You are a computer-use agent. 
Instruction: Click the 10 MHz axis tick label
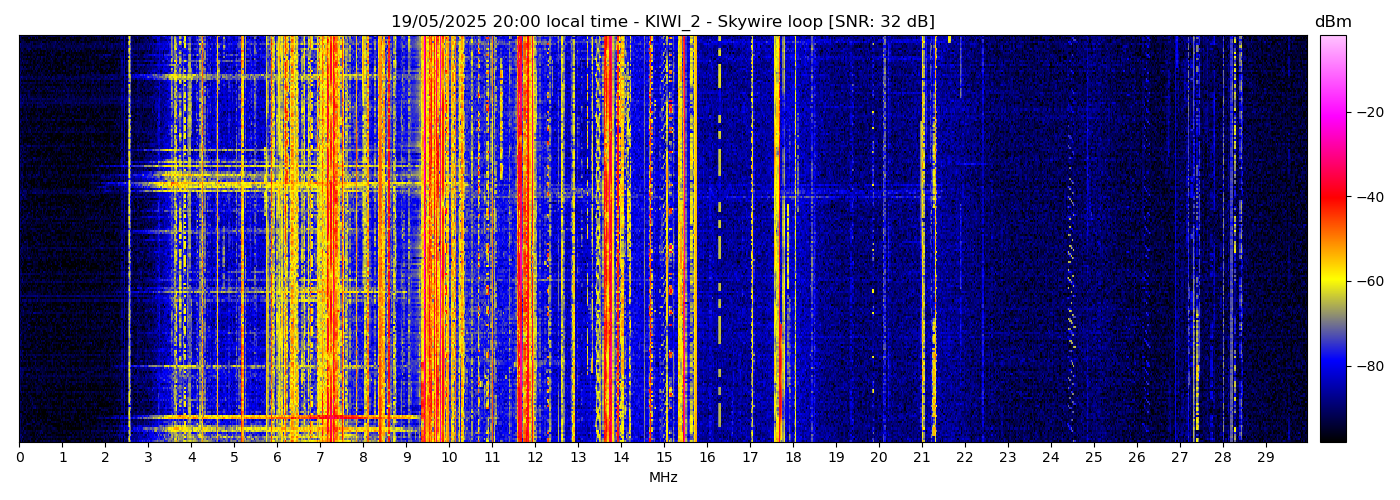click(x=449, y=458)
